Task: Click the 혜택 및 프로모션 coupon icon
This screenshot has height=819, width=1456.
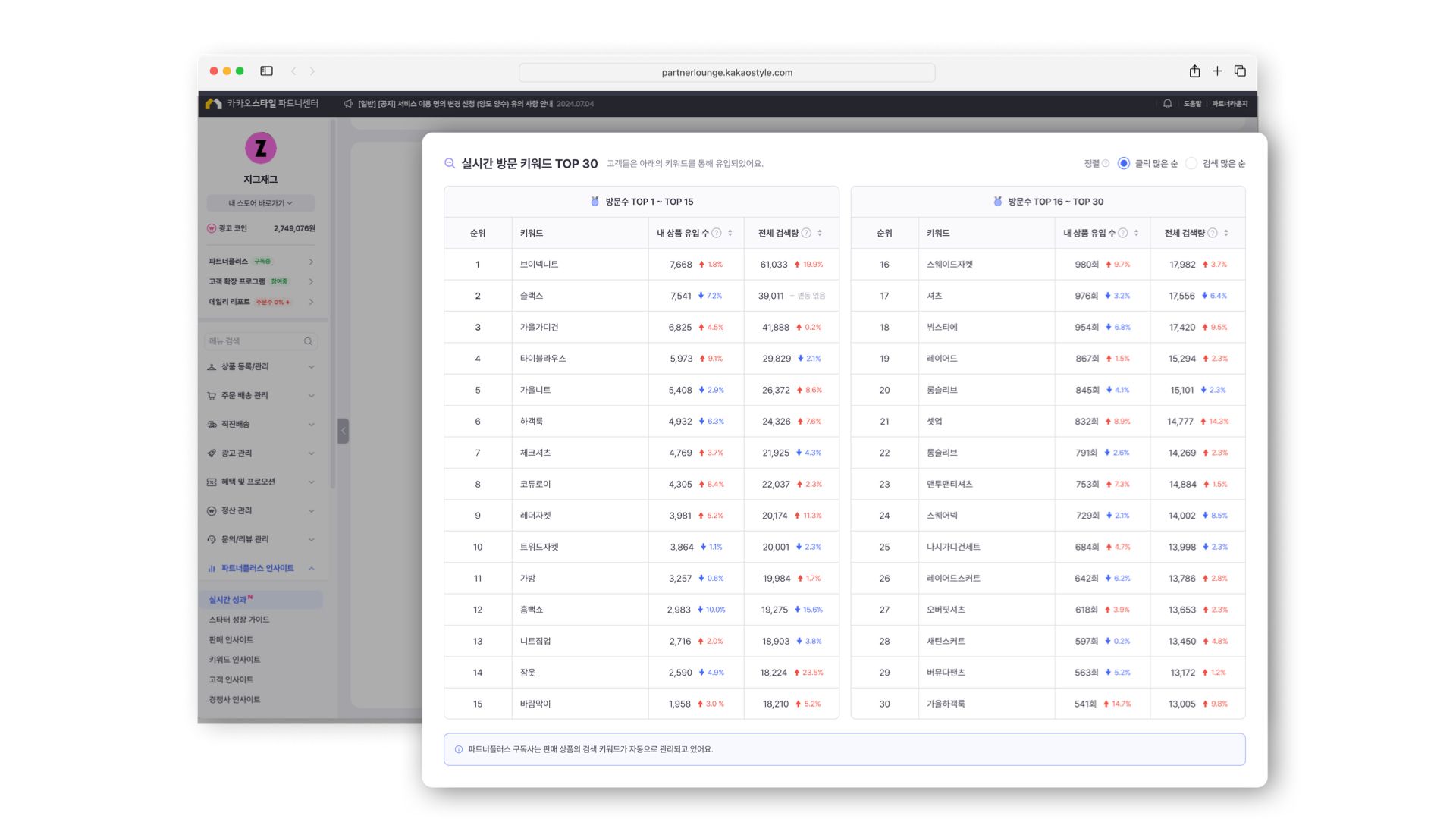Action: click(212, 482)
